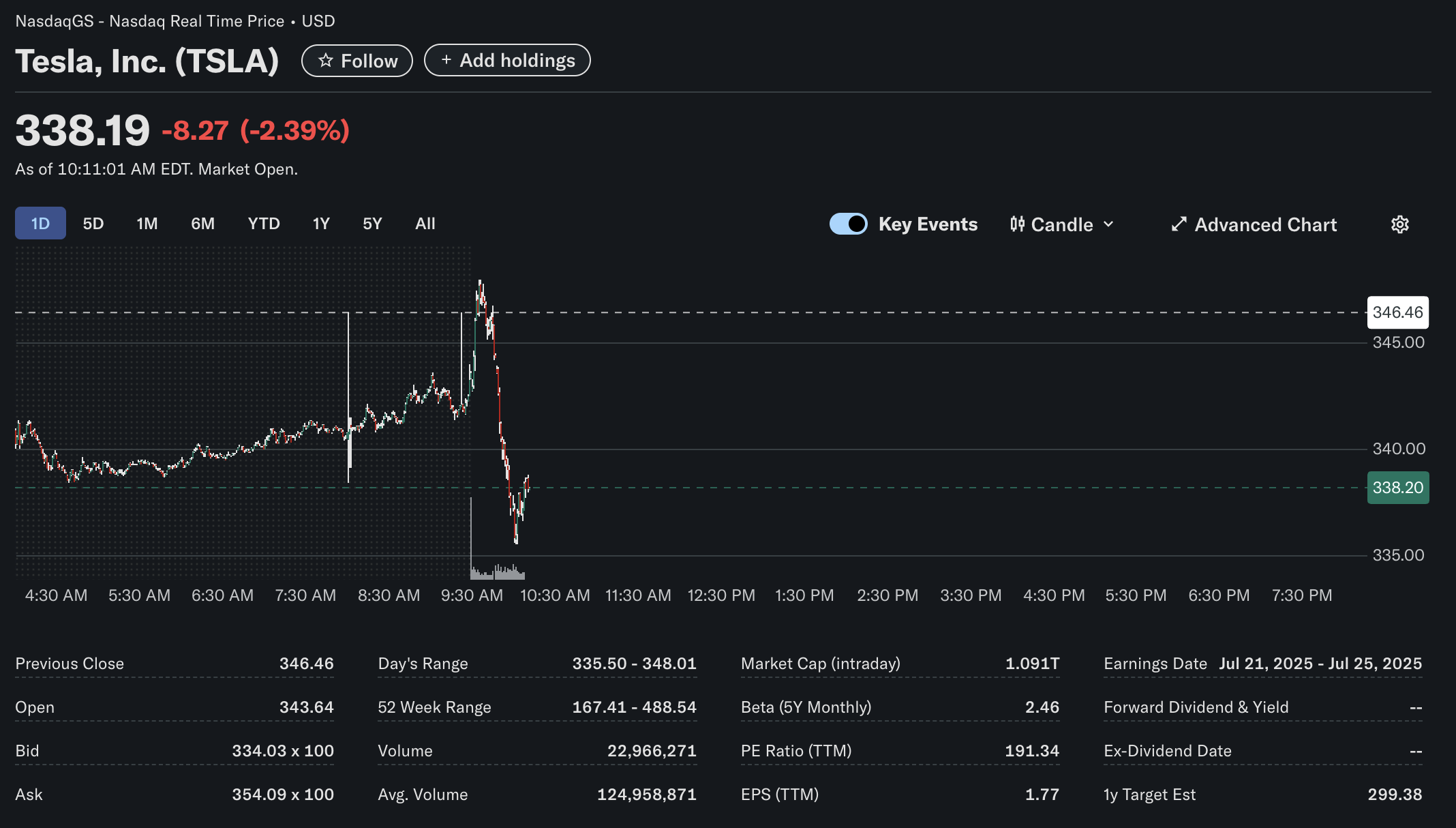Click the 1y Target Est label
This screenshot has height=828, width=1456.
1150,795
